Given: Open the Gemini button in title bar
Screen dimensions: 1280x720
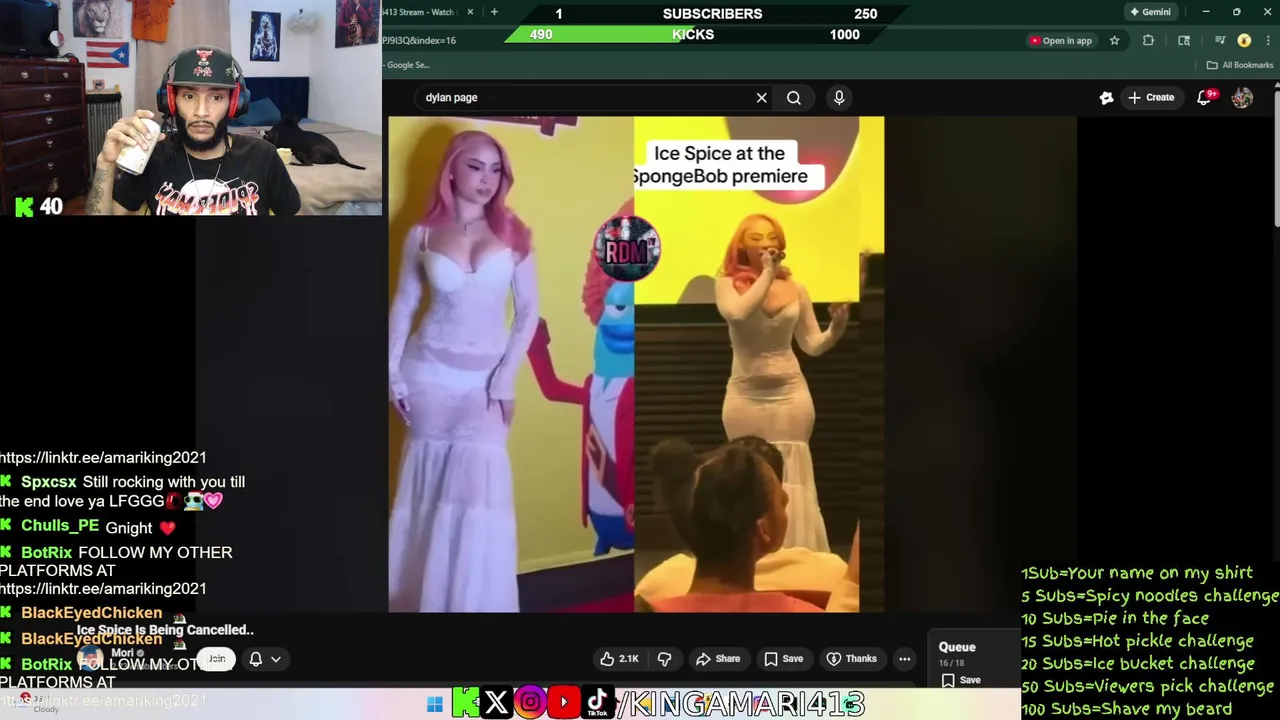Looking at the screenshot, I should click(1150, 12).
